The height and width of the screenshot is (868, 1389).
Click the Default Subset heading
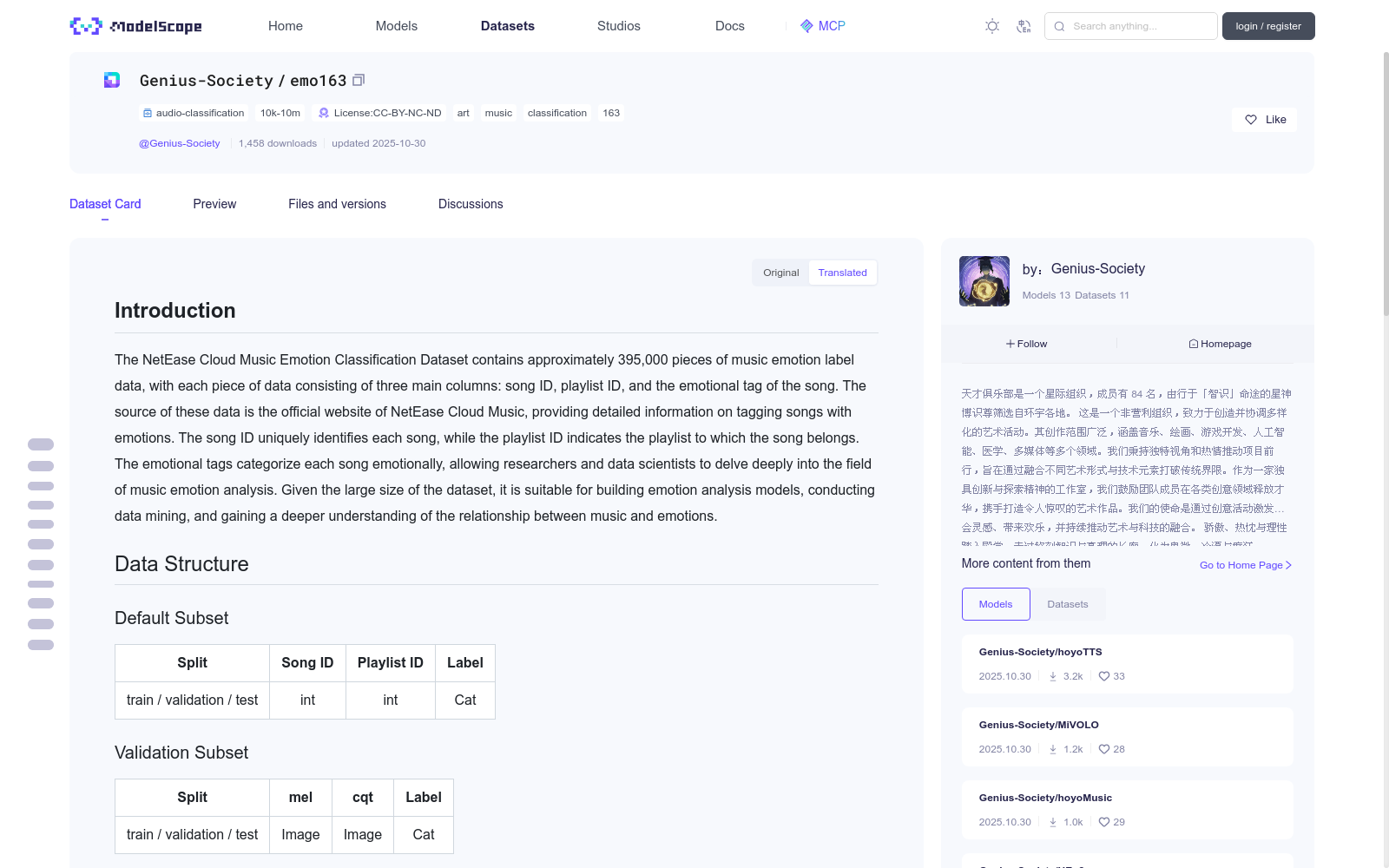[172, 618]
